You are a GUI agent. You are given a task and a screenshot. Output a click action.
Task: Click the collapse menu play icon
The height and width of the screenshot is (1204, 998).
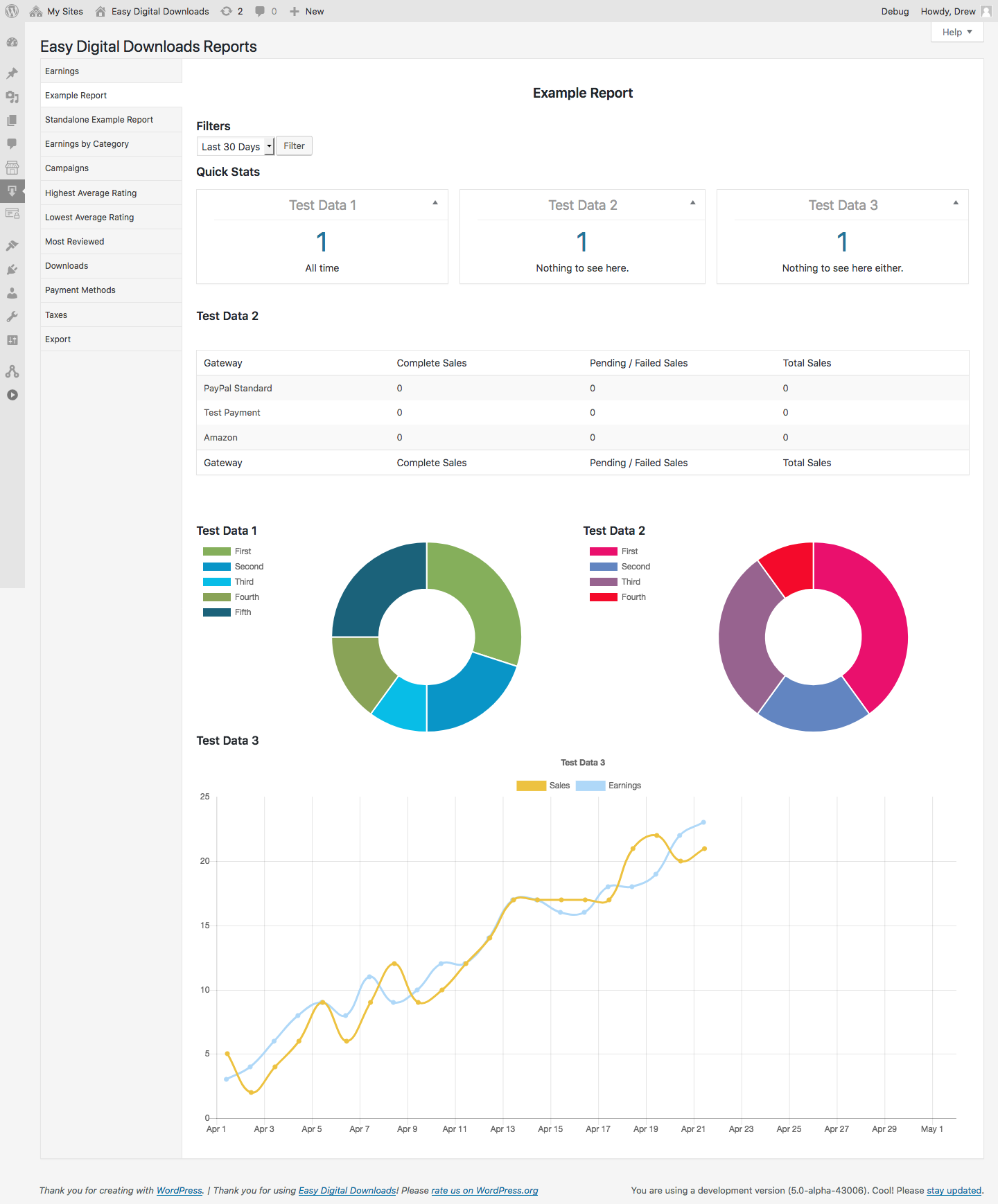click(12, 395)
